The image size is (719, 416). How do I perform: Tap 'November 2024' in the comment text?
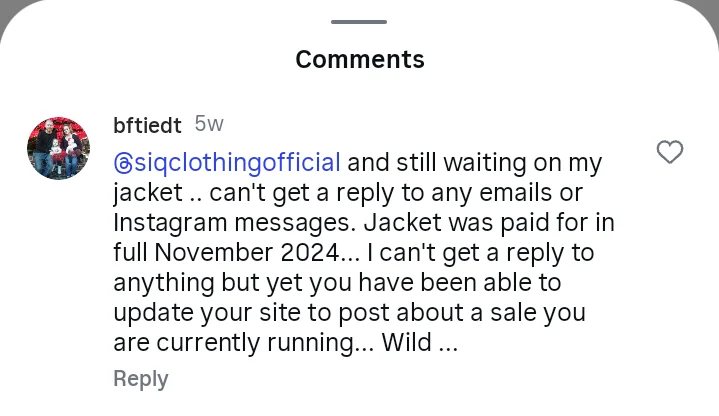click(247, 253)
